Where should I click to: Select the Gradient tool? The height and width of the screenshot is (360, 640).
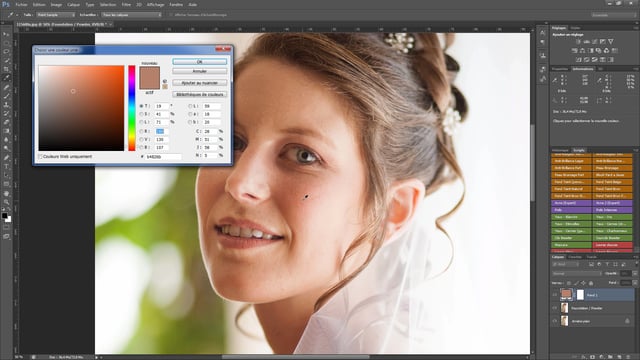coord(6,131)
